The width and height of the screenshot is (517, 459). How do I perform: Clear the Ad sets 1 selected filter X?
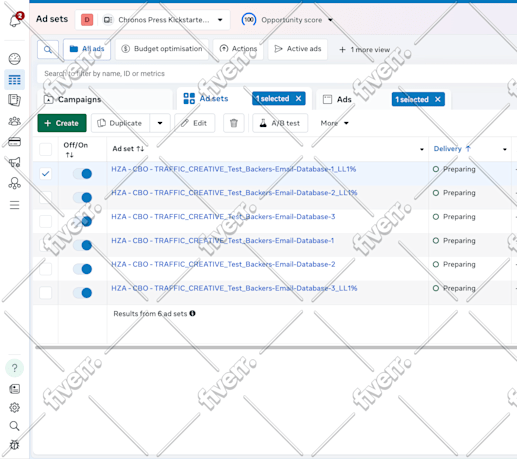click(298, 99)
